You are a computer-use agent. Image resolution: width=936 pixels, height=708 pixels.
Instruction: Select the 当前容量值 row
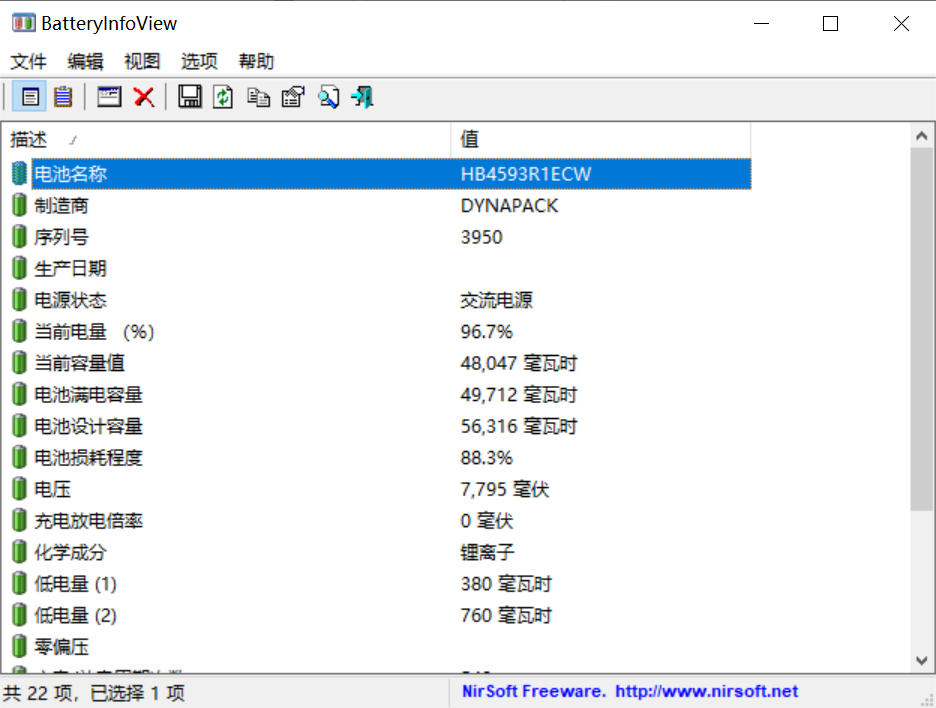381,363
